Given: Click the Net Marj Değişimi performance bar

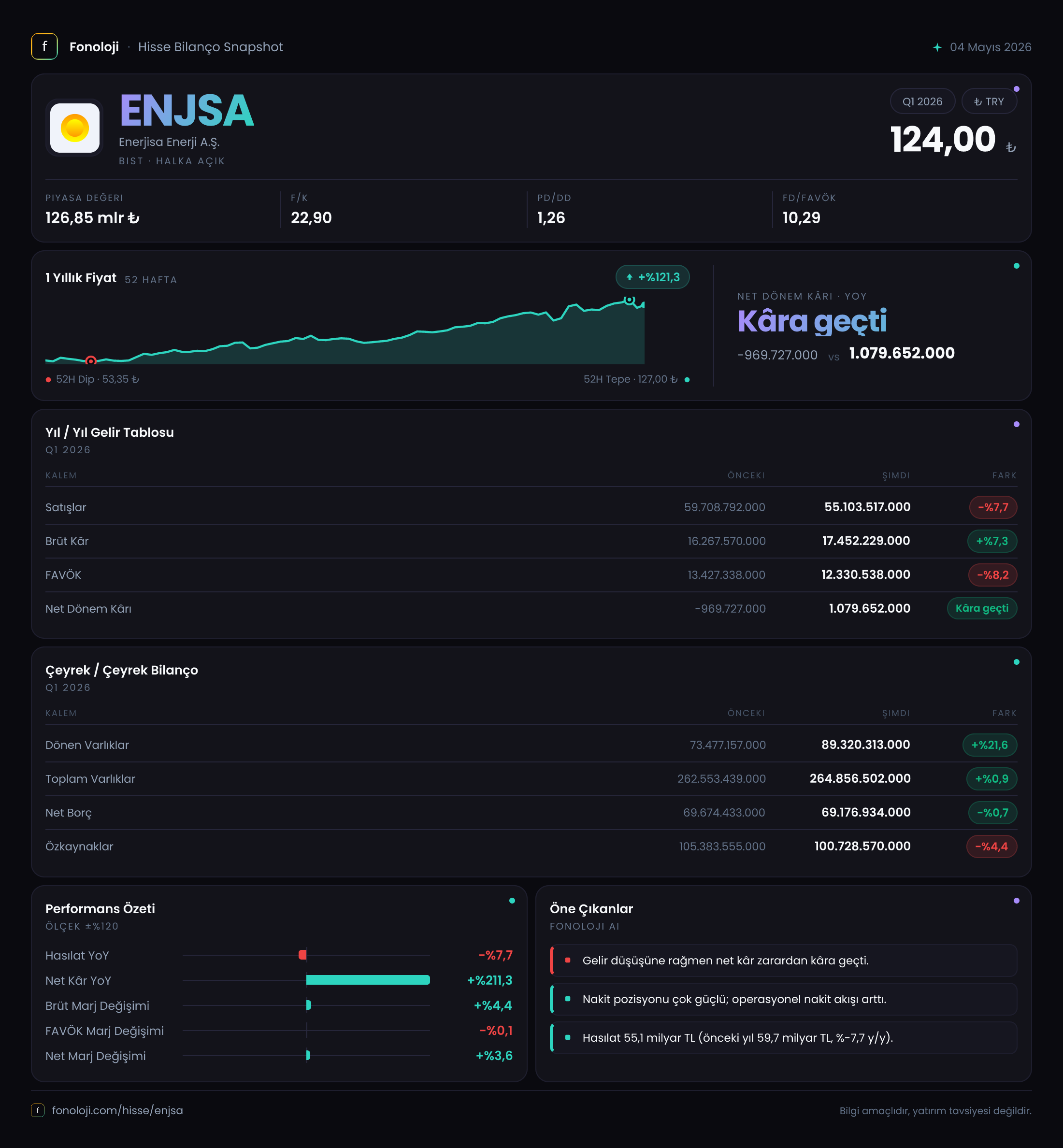Looking at the screenshot, I should pyautogui.click(x=308, y=1055).
